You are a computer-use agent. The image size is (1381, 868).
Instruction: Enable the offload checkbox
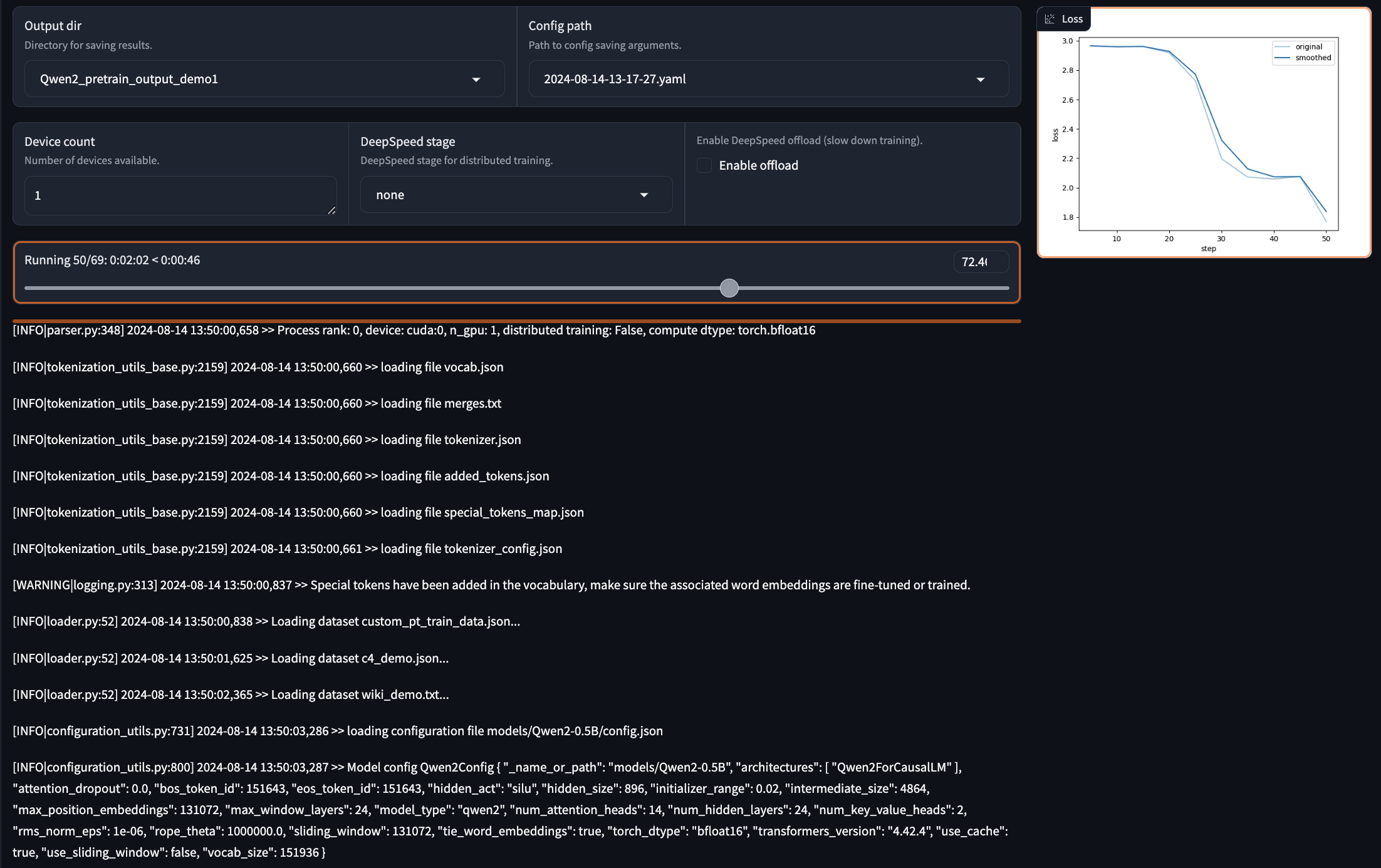[x=704, y=165]
